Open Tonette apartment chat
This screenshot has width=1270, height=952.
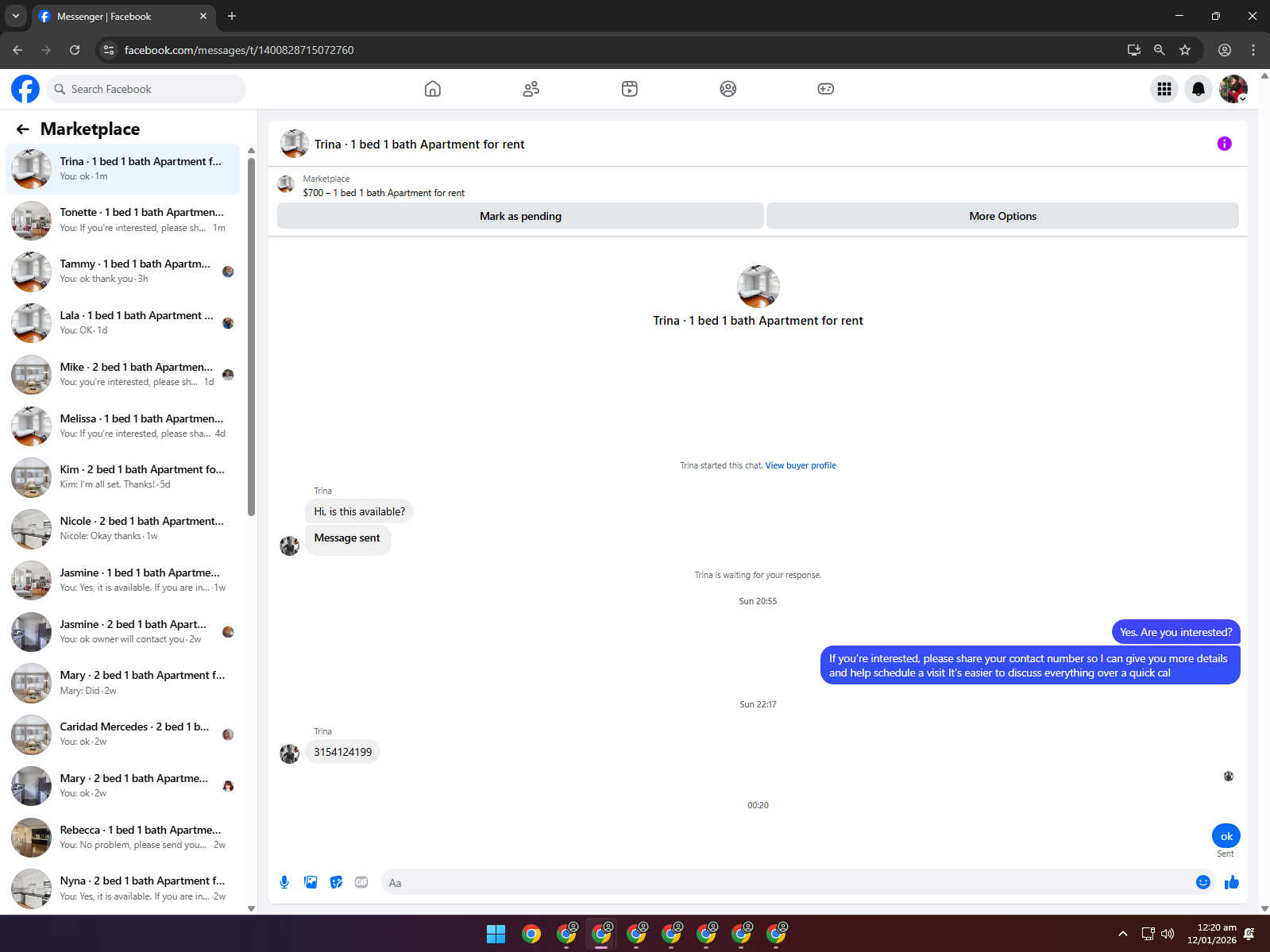[123, 220]
